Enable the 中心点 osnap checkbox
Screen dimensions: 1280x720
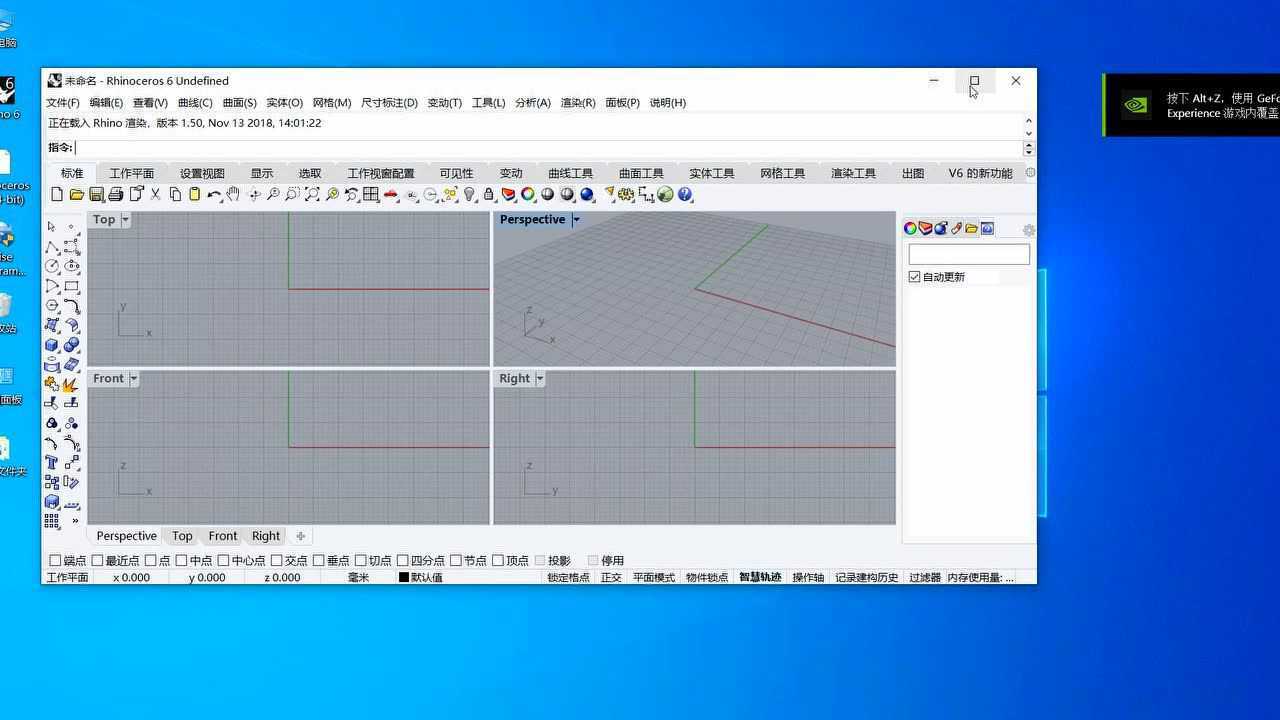(224, 561)
